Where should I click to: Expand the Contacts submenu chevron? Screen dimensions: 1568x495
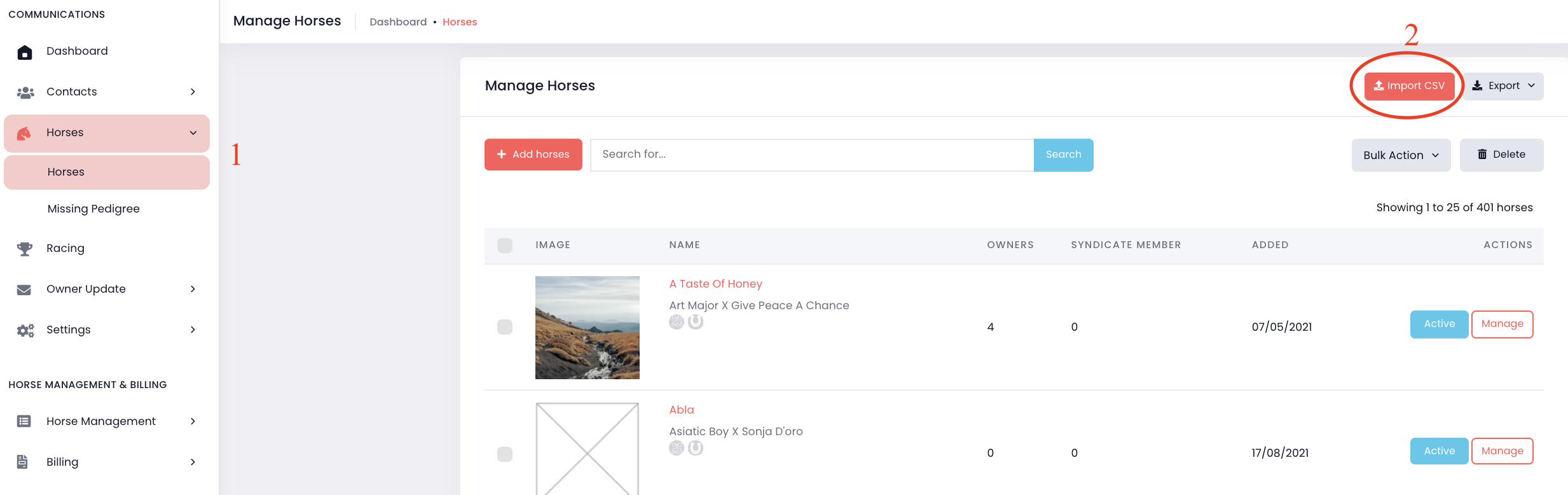click(193, 92)
